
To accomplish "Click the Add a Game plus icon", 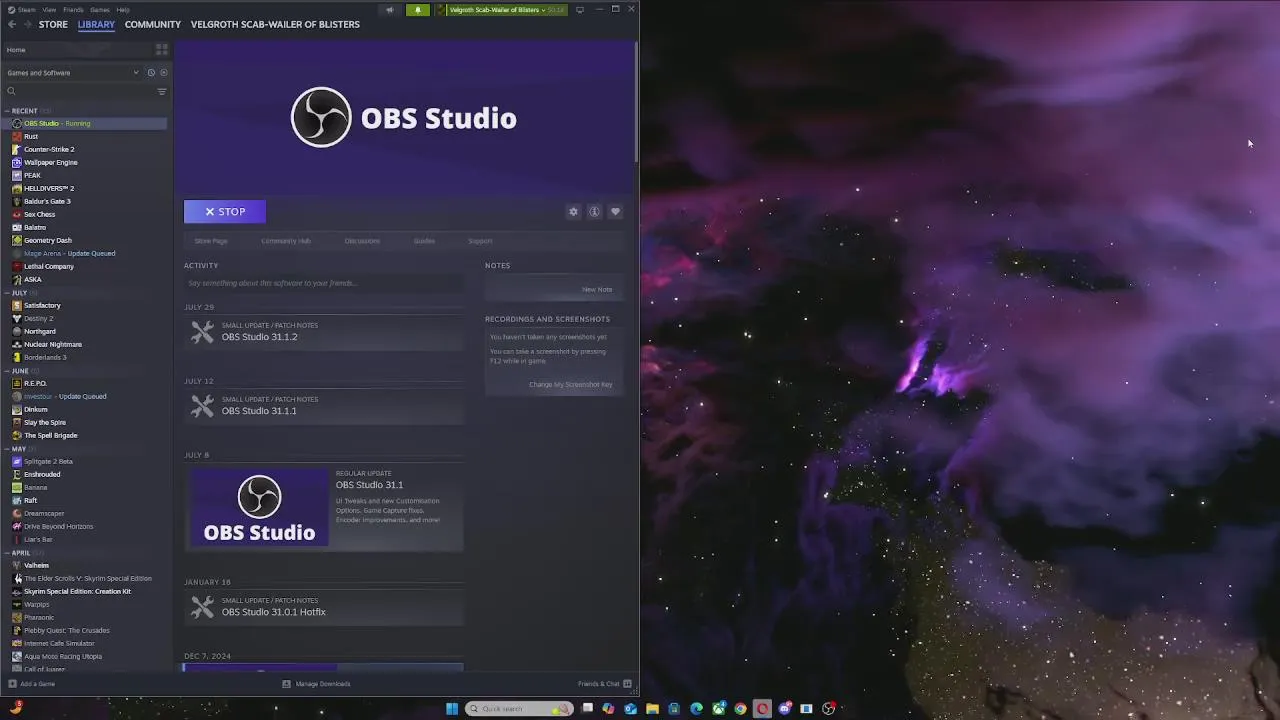I will click(x=12, y=684).
